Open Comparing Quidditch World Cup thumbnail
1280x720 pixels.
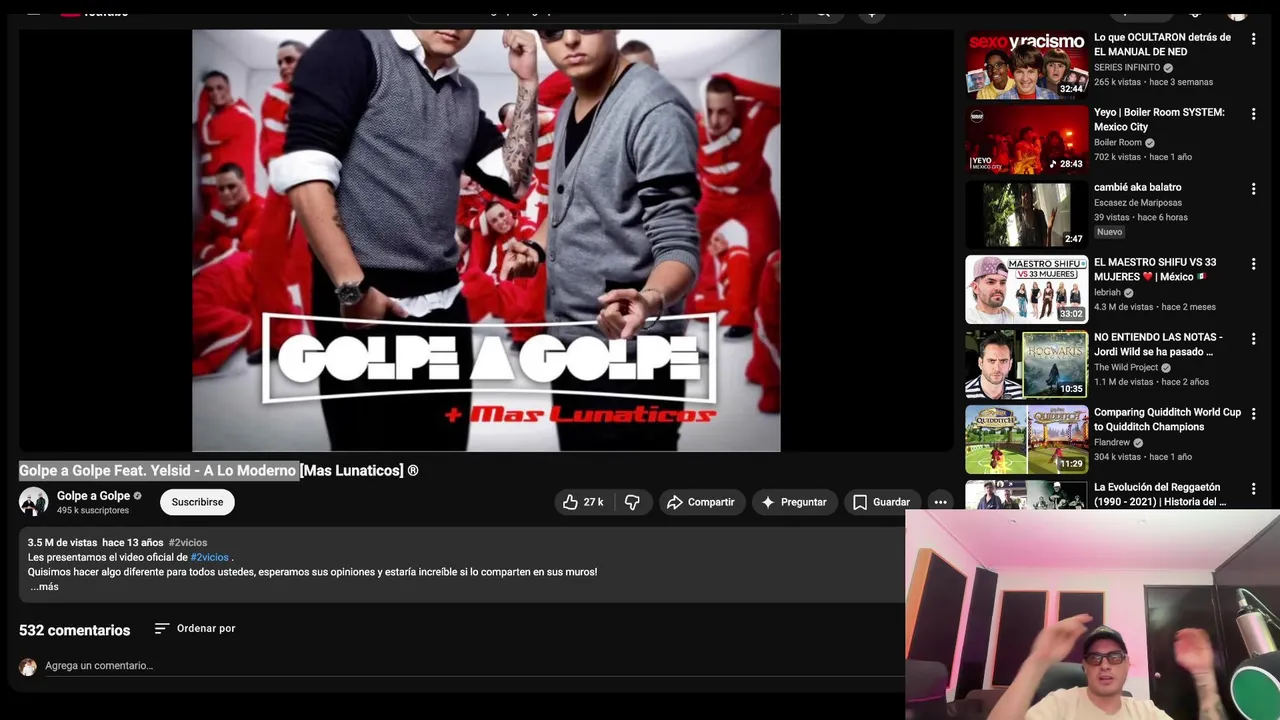point(1026,440)
